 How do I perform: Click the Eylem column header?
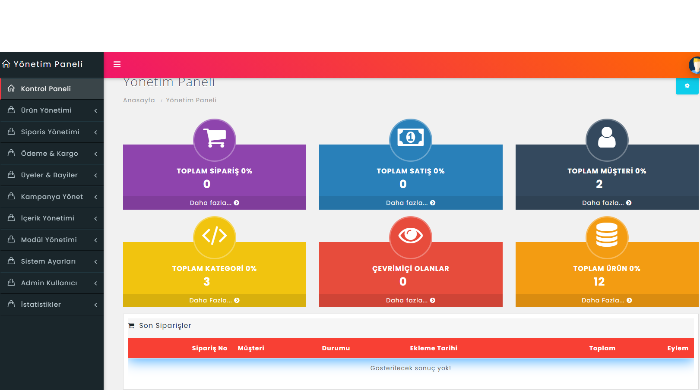coord(678,348)
